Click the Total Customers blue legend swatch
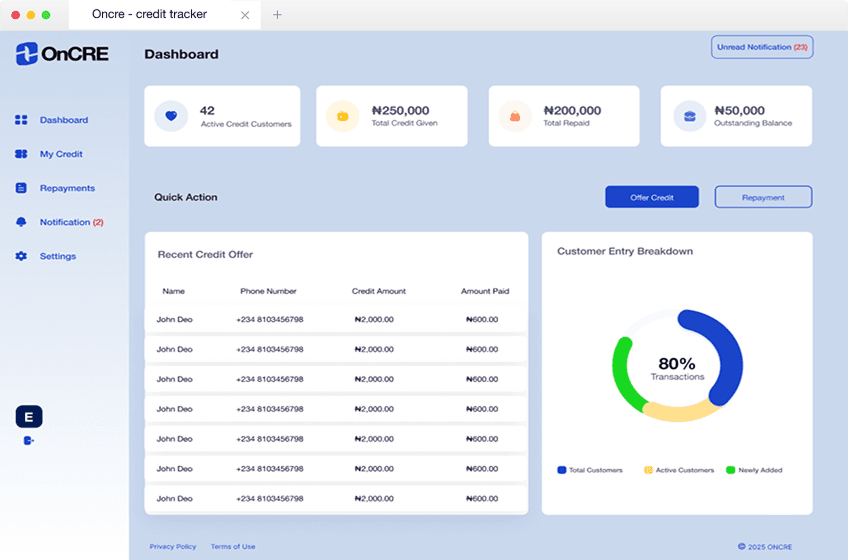848x560 pixels. point(562,470)
